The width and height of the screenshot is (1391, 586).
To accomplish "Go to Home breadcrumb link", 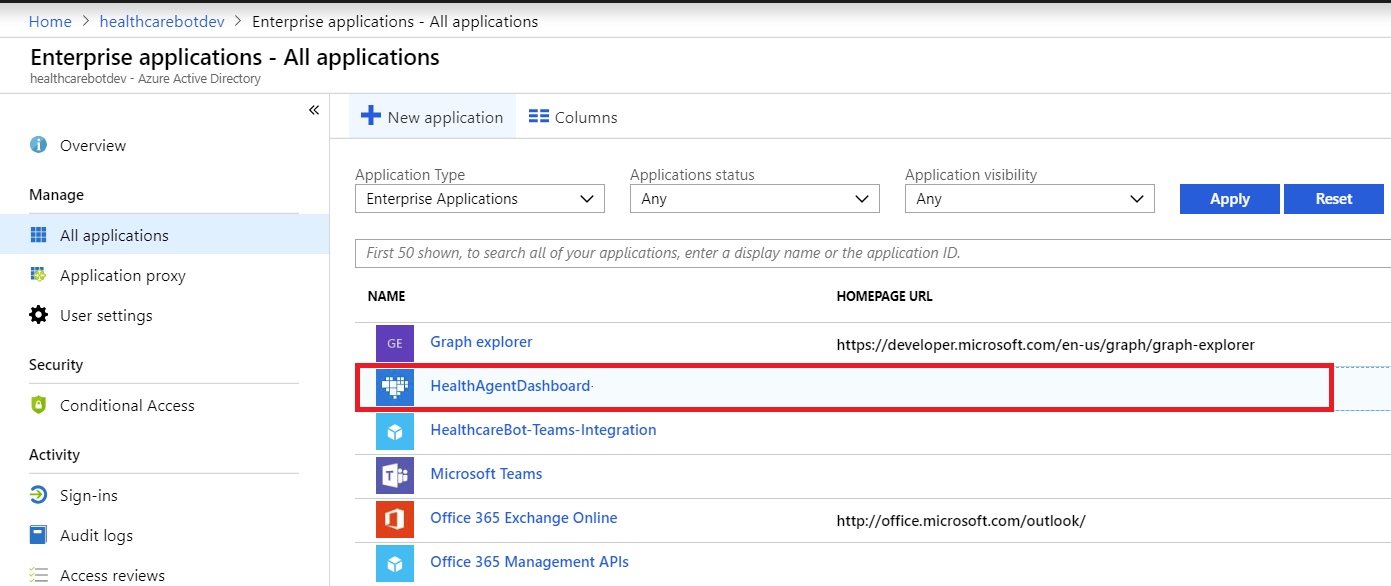I will (50, 21).
